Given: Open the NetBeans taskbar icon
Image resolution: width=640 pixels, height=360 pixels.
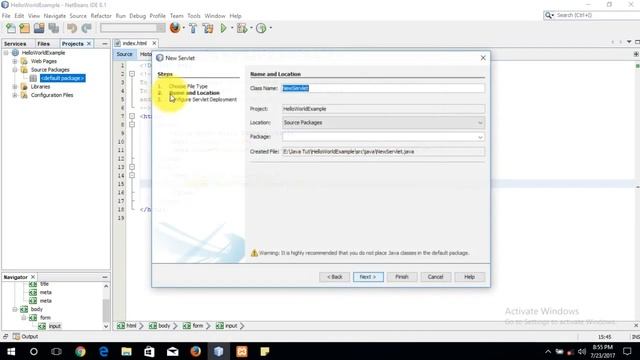Looking at the screenshot, I should (219, 351).
